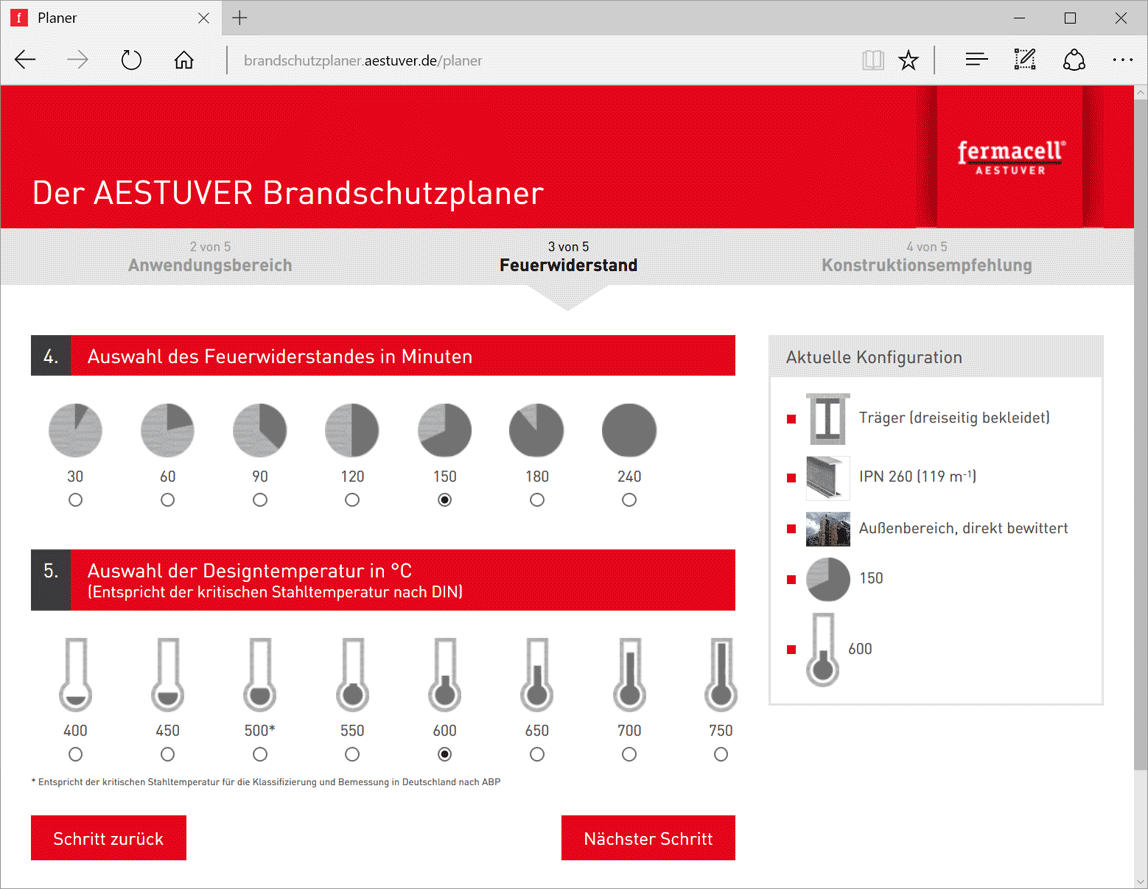
Task: Add page to favorites star icon
Action: (x=909, y=60)
